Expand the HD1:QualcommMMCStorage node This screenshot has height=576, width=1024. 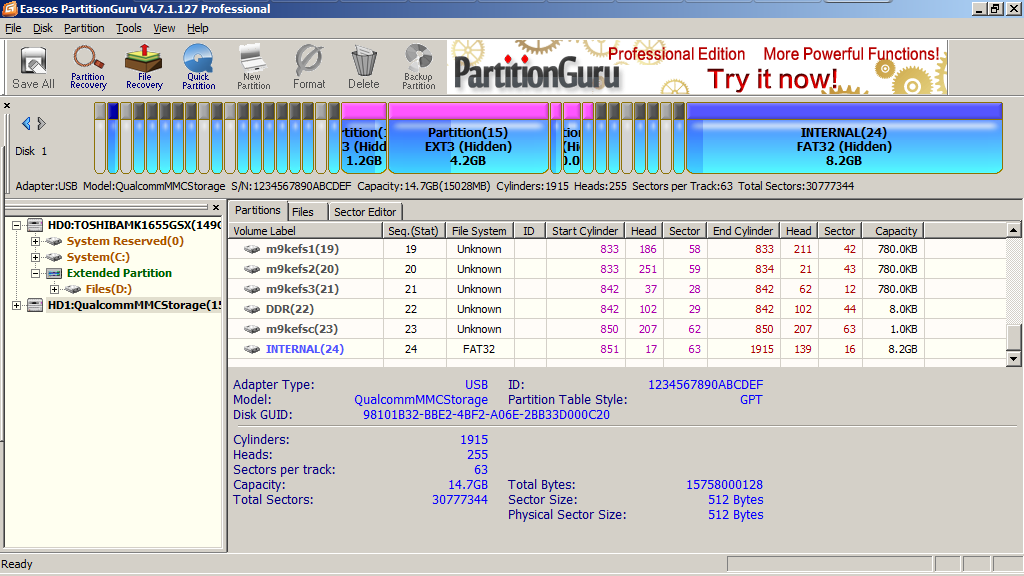[16, 305]
